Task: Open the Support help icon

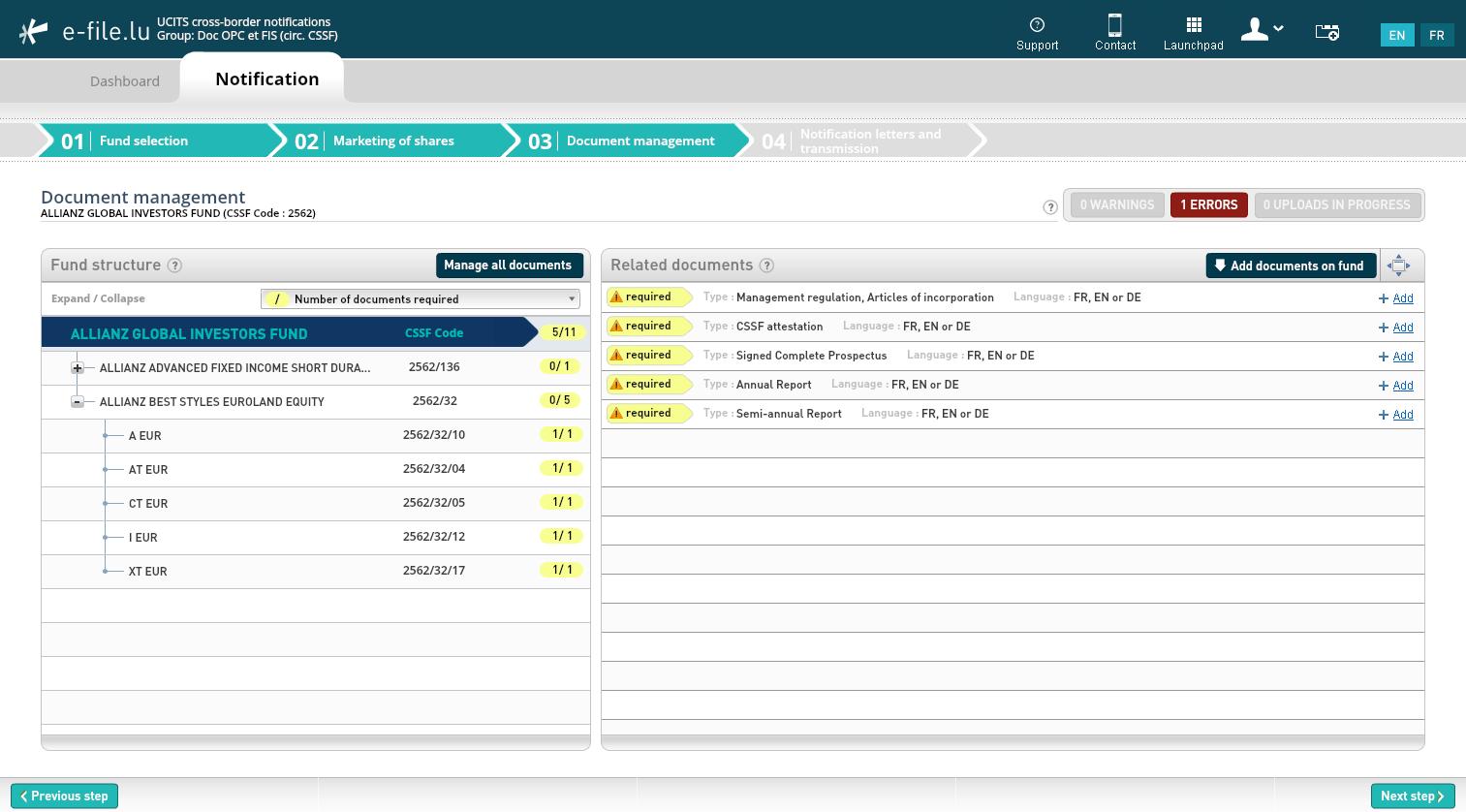Action: pyautogui.click(x=1037, y=32)
